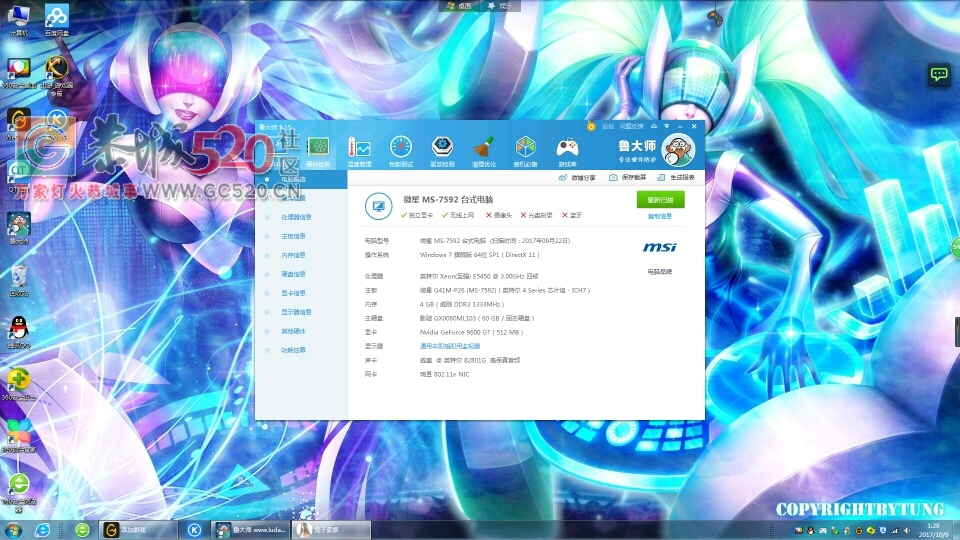This screenshot has height=540, width=960.
Task: Open the Lu Master desktop shortcut icon
Action: pos(18,229)
